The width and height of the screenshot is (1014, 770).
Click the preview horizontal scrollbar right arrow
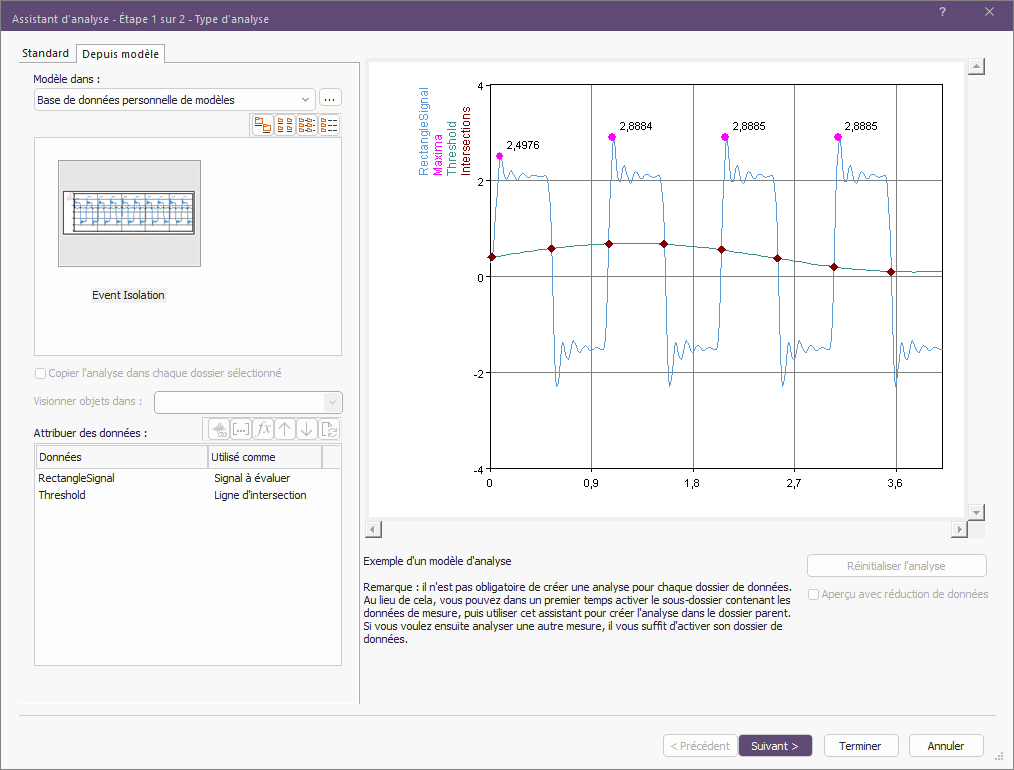pos(959,529)
